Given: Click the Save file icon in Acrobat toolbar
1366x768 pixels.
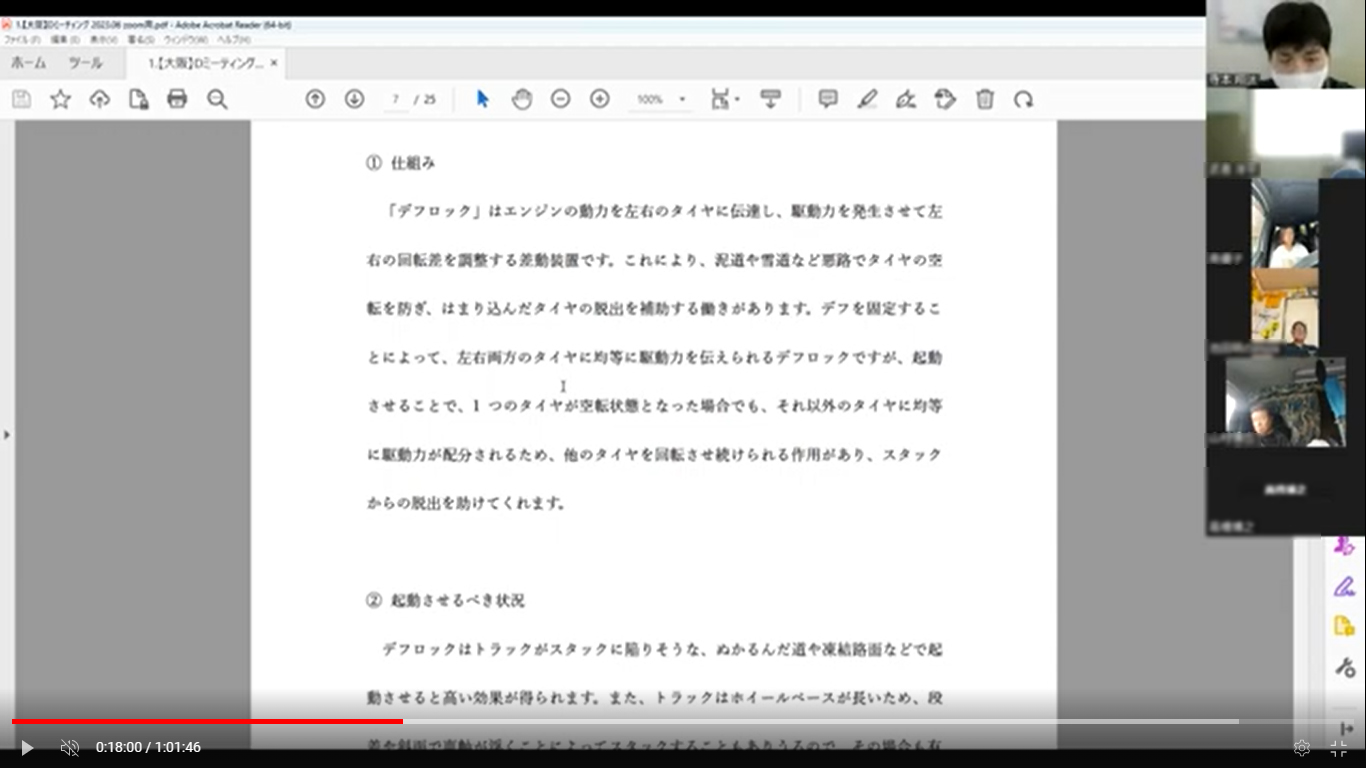Looking at the screenshot, I should coord(21,99).
